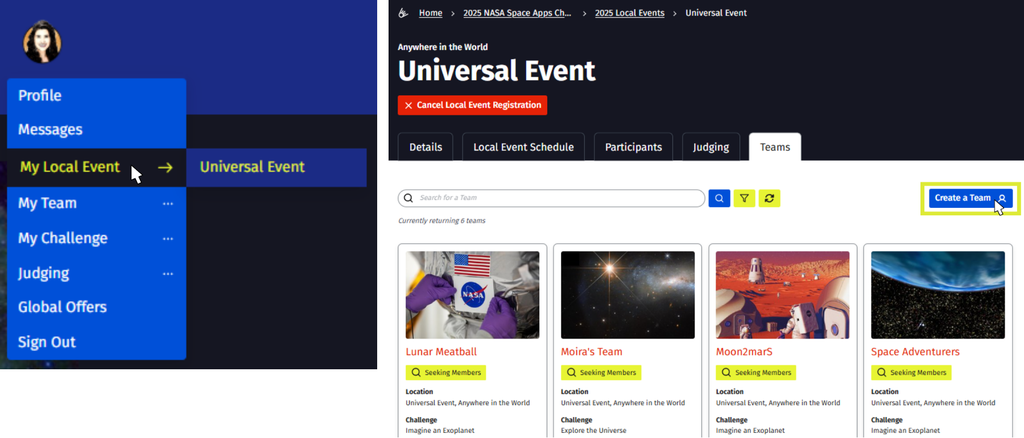Click the rocket home icon in breadcrumb
Screen dimensions: 1024x438
[x=404, y=13]
